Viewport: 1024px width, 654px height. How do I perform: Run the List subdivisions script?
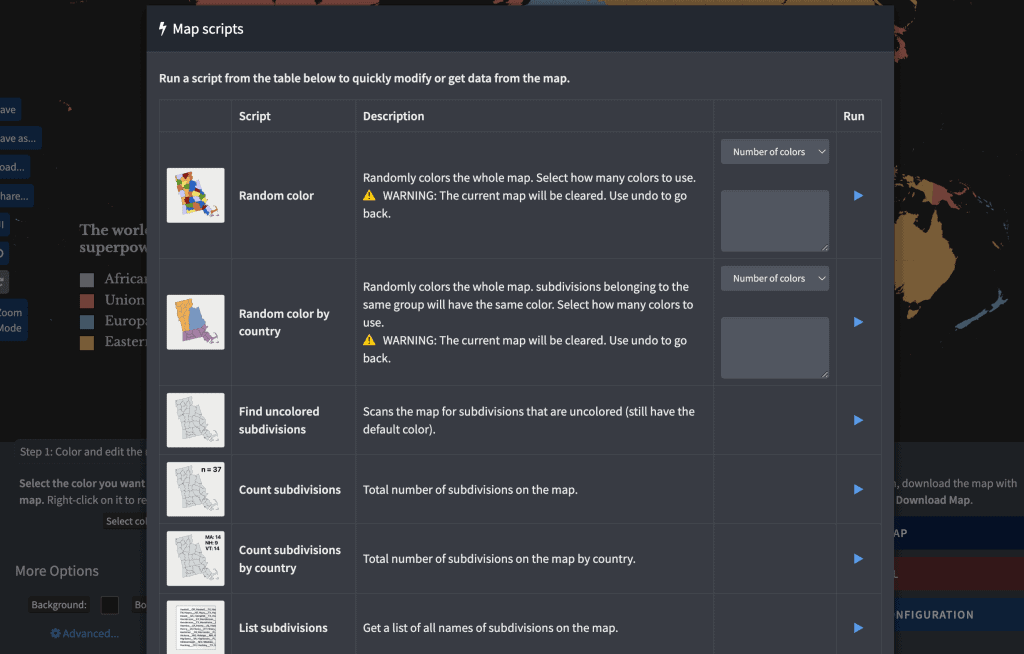(858, 628)
